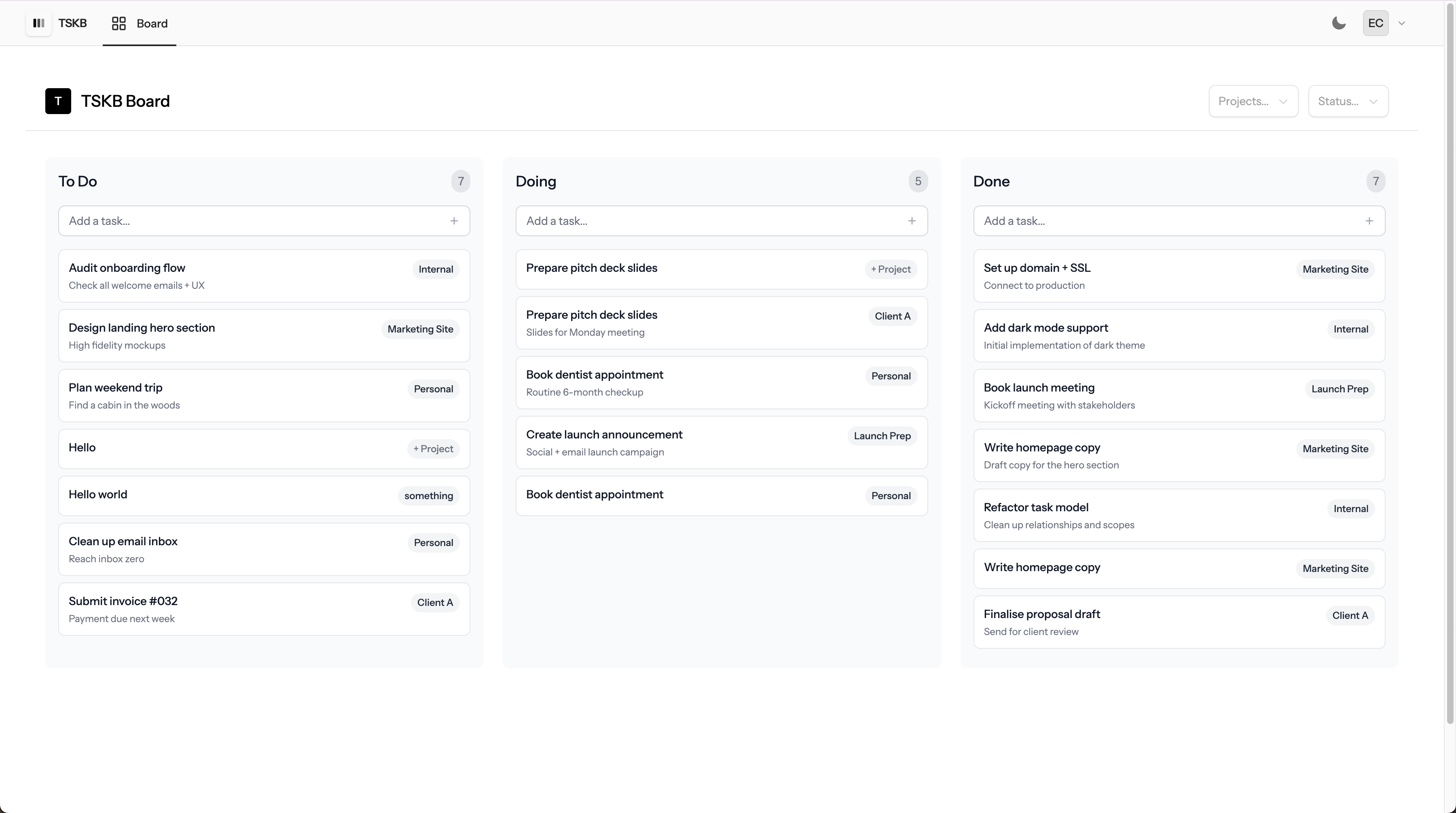
Task: Toggle dark mode with the moon icon
Action: tap(1338, 23)
